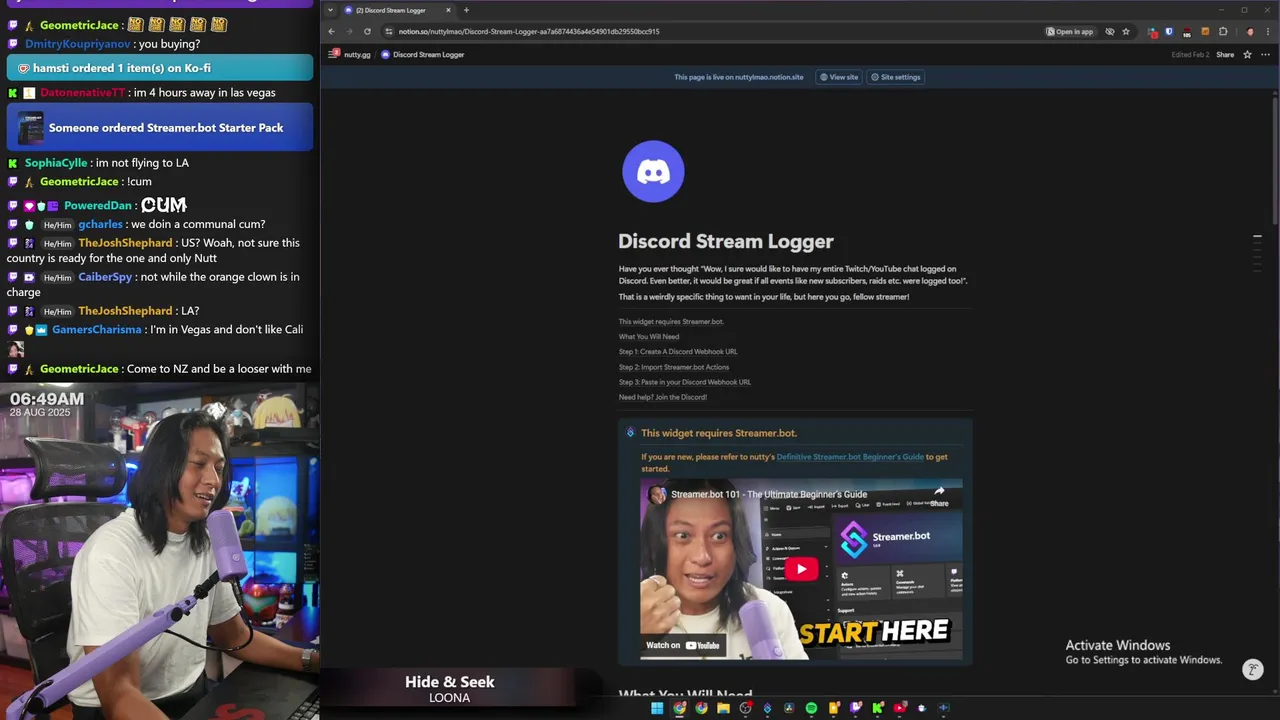Open Chrome's three-dot menu
1280x720 pixels.
(1268, 31)
